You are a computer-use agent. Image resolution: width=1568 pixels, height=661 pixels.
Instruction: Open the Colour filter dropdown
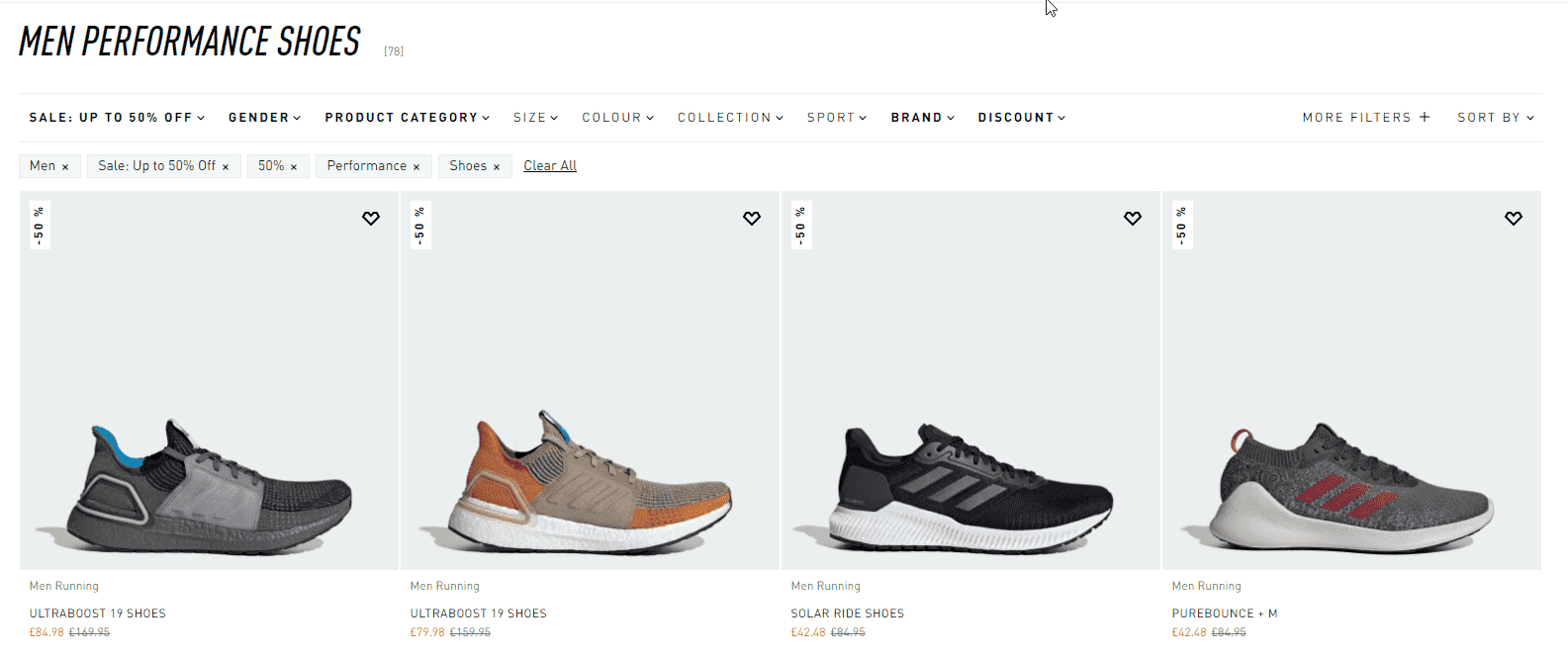pyautogui.click(x=618, y=118)
